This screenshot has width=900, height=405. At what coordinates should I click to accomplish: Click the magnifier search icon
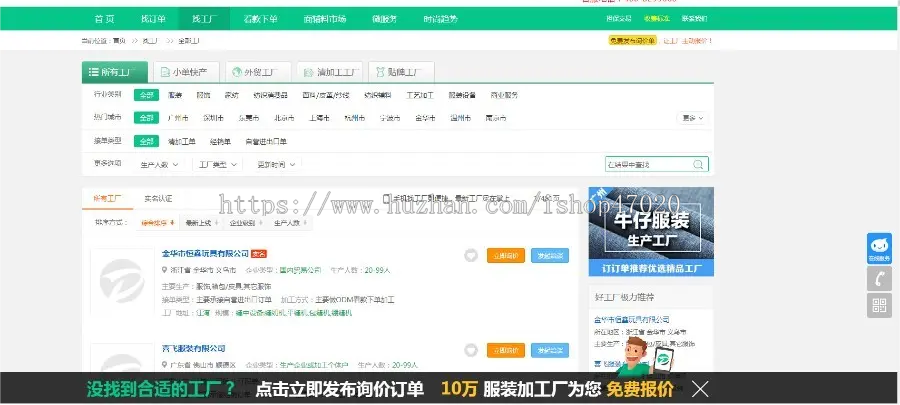pos(698,165)
